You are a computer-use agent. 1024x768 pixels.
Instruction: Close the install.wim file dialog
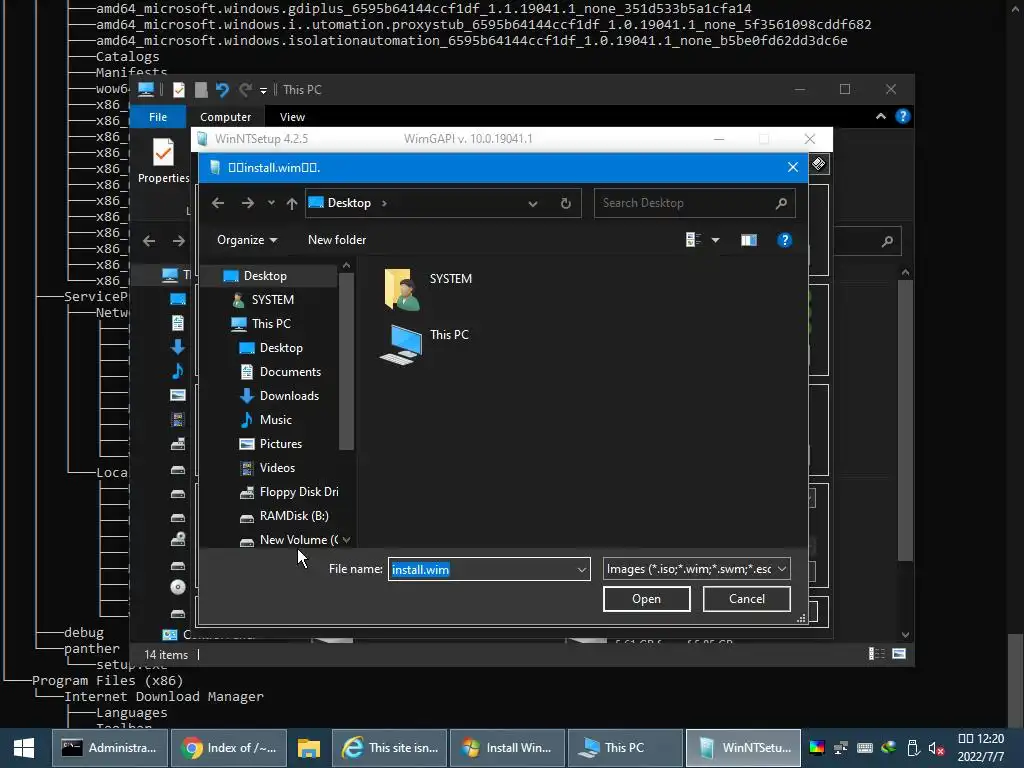(793, 167)
